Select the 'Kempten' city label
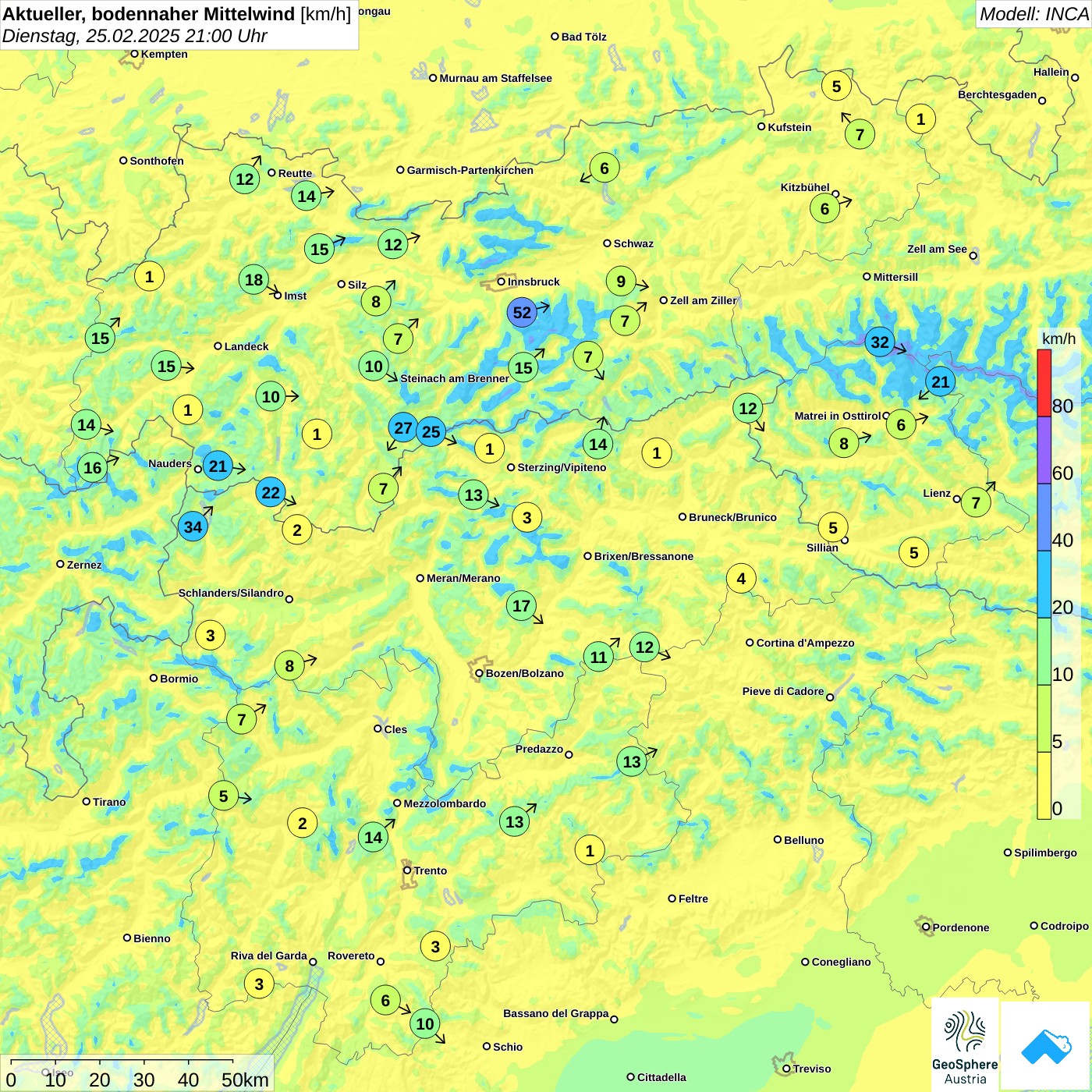Viewport: 1092px width, 1092px height. 165,54
